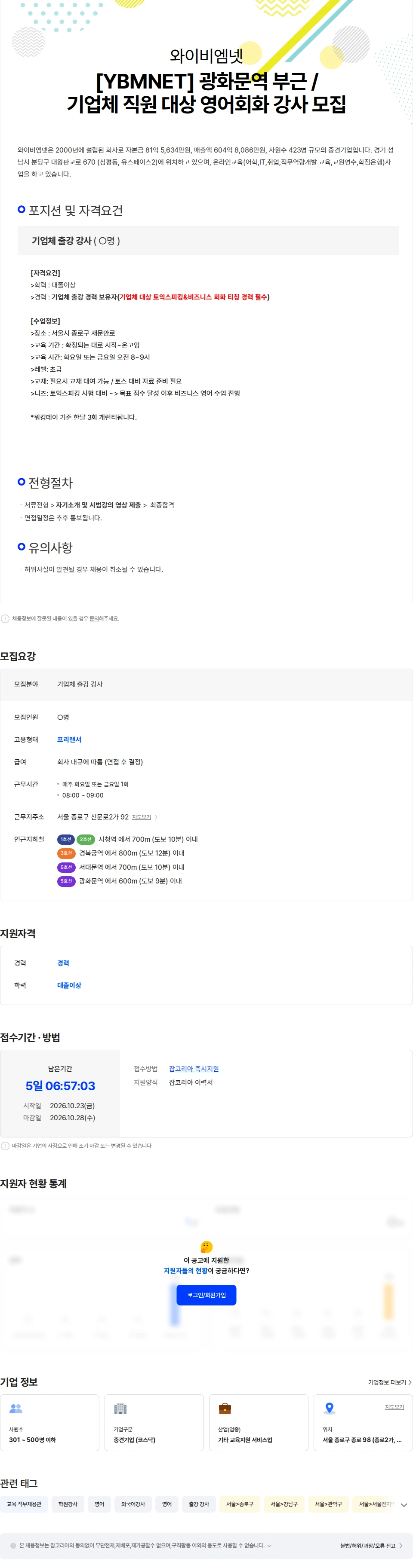Click the chevron arrow after the 근무지주소 지도보기 link
The image size is (413, 1568).
pyautogui.click(x=156, y=817)
